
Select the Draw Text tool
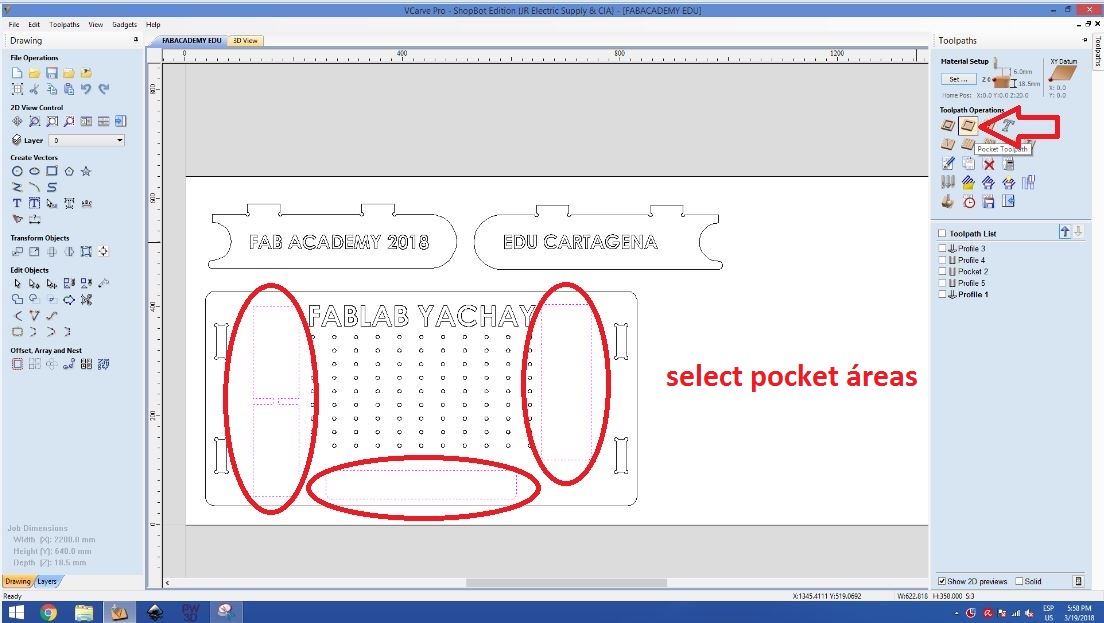(x=17, y=203)
